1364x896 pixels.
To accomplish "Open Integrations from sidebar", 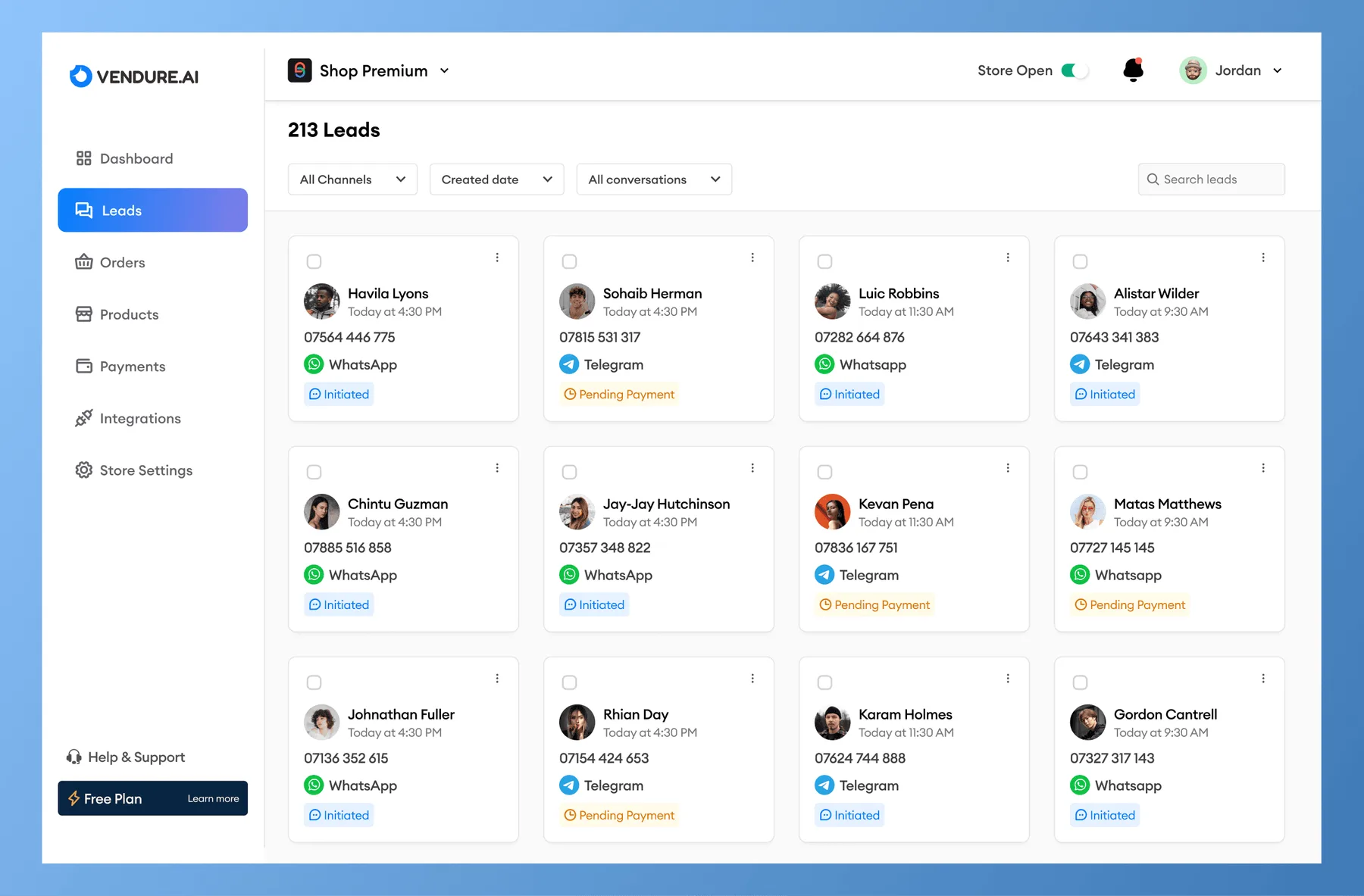I will [x=127, y=418].
